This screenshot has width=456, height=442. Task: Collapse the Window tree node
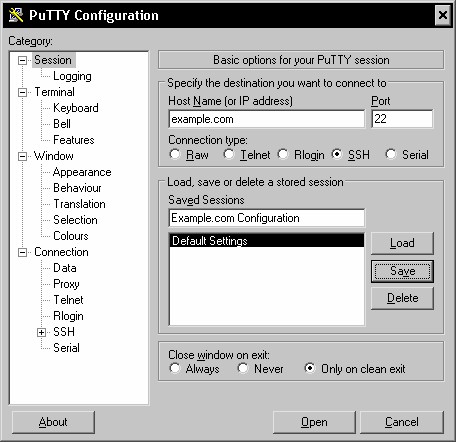pos(22,156)
